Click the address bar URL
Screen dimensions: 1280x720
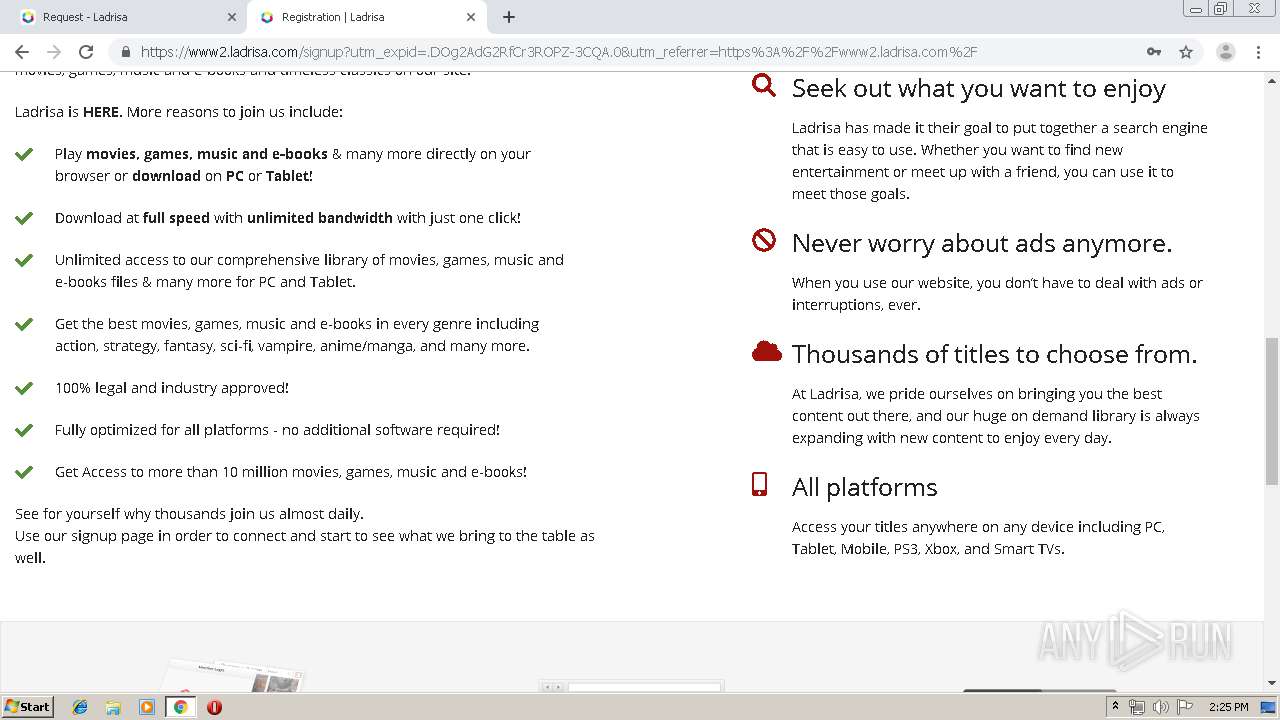click(558, 52)
